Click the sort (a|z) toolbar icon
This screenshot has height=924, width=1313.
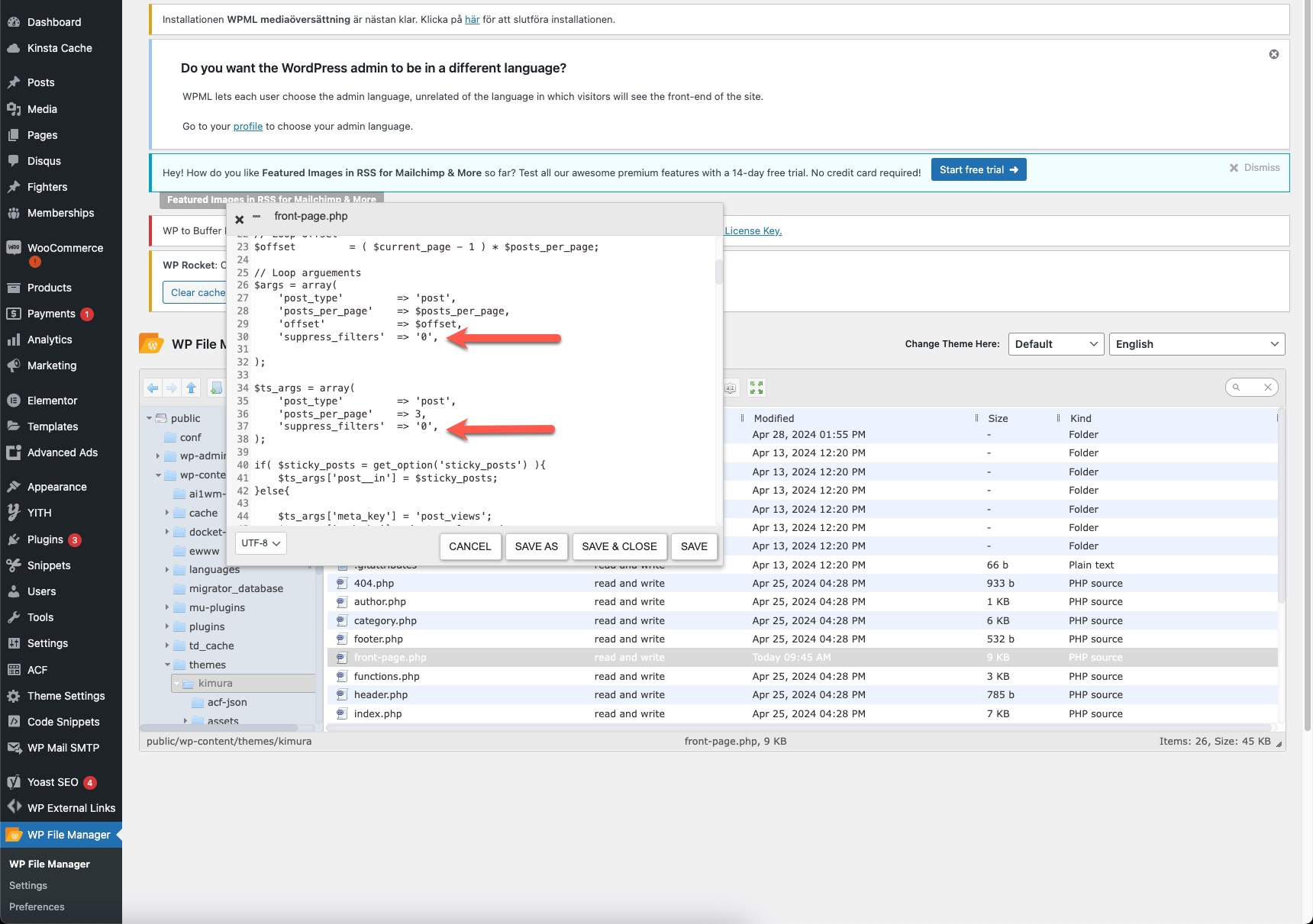(731, 388)
